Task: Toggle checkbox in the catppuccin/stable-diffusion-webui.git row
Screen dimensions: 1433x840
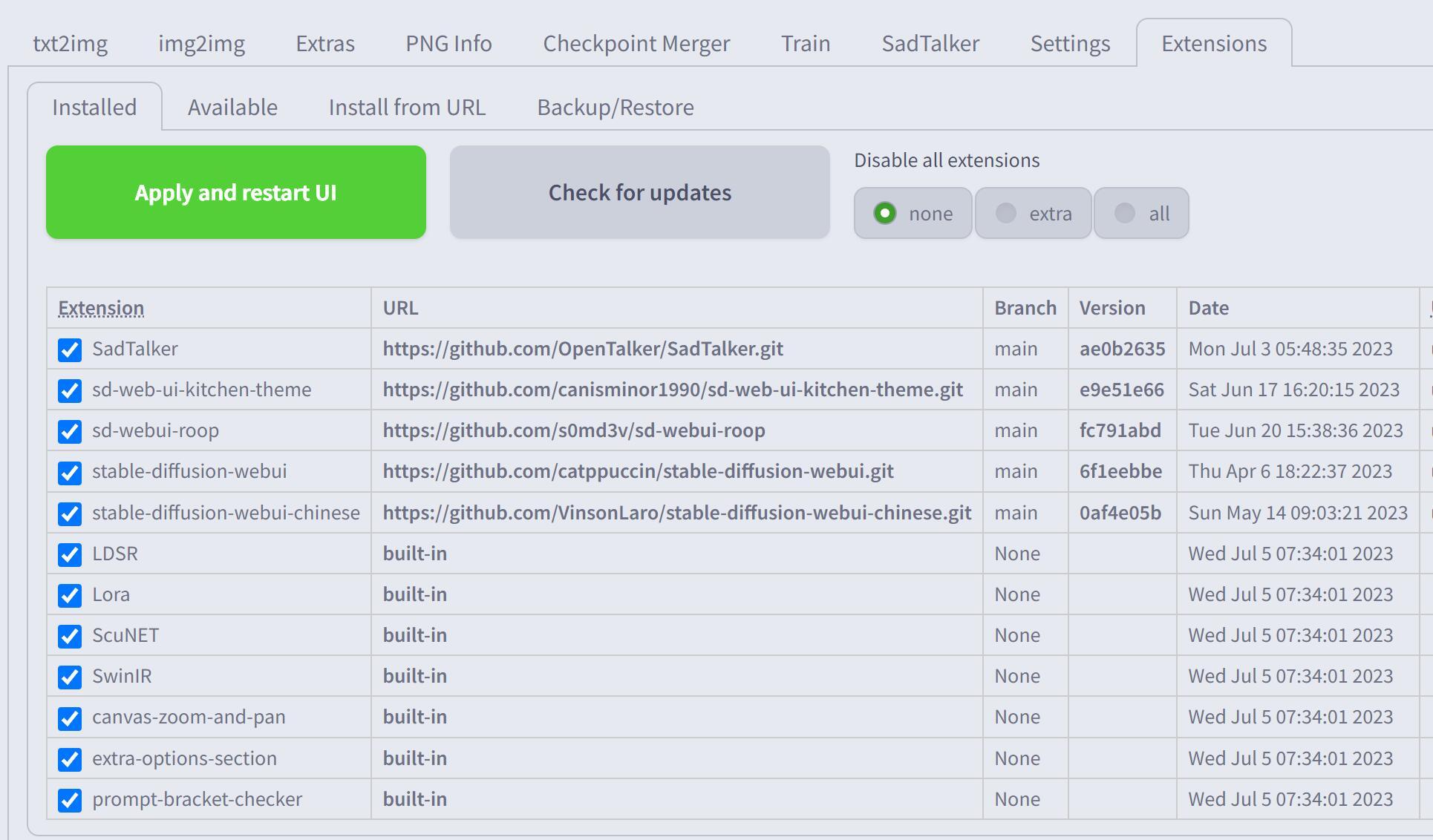Action: pyautogui.click(x=70, y=472)
